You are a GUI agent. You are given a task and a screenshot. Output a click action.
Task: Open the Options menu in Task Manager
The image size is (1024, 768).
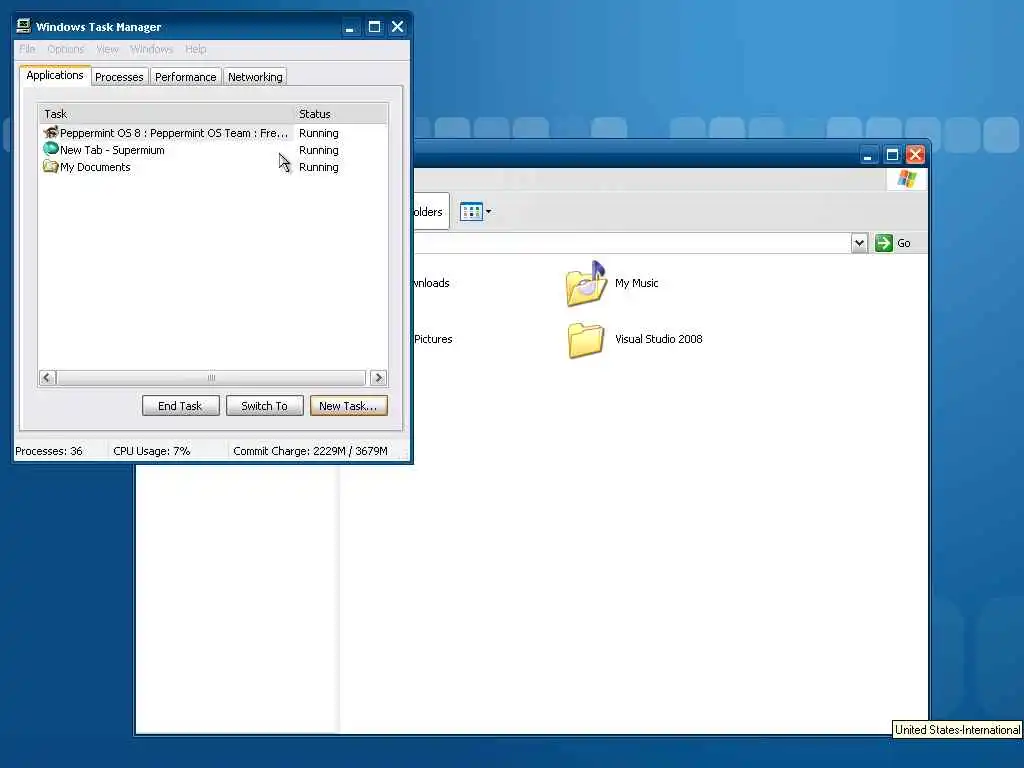[65, 49]
